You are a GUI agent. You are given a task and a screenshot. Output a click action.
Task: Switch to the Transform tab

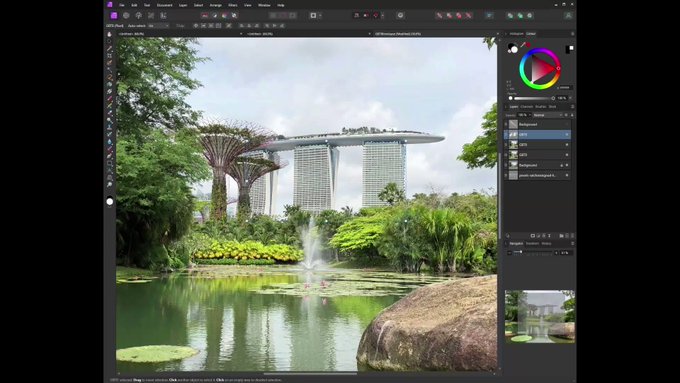532,243
